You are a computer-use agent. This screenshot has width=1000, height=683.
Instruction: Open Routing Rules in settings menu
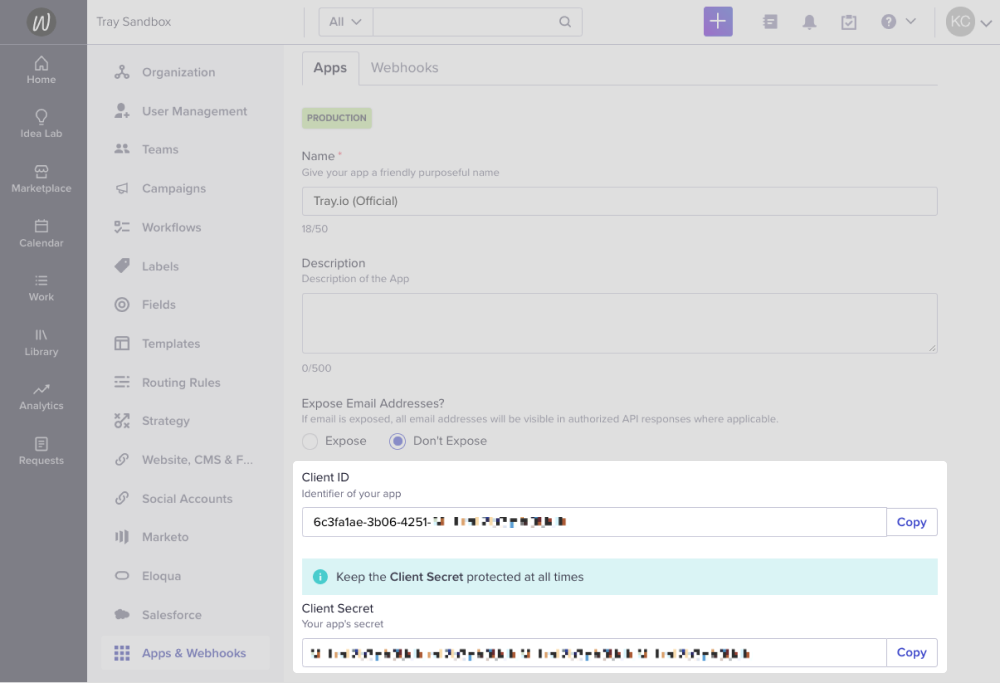point(181,382)
